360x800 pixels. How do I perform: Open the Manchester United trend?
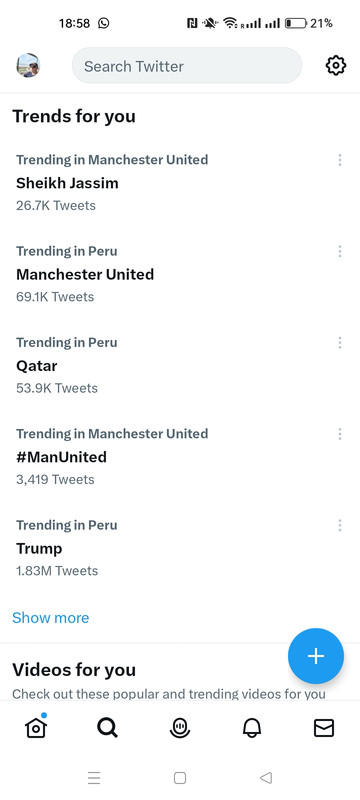(85, 274)
